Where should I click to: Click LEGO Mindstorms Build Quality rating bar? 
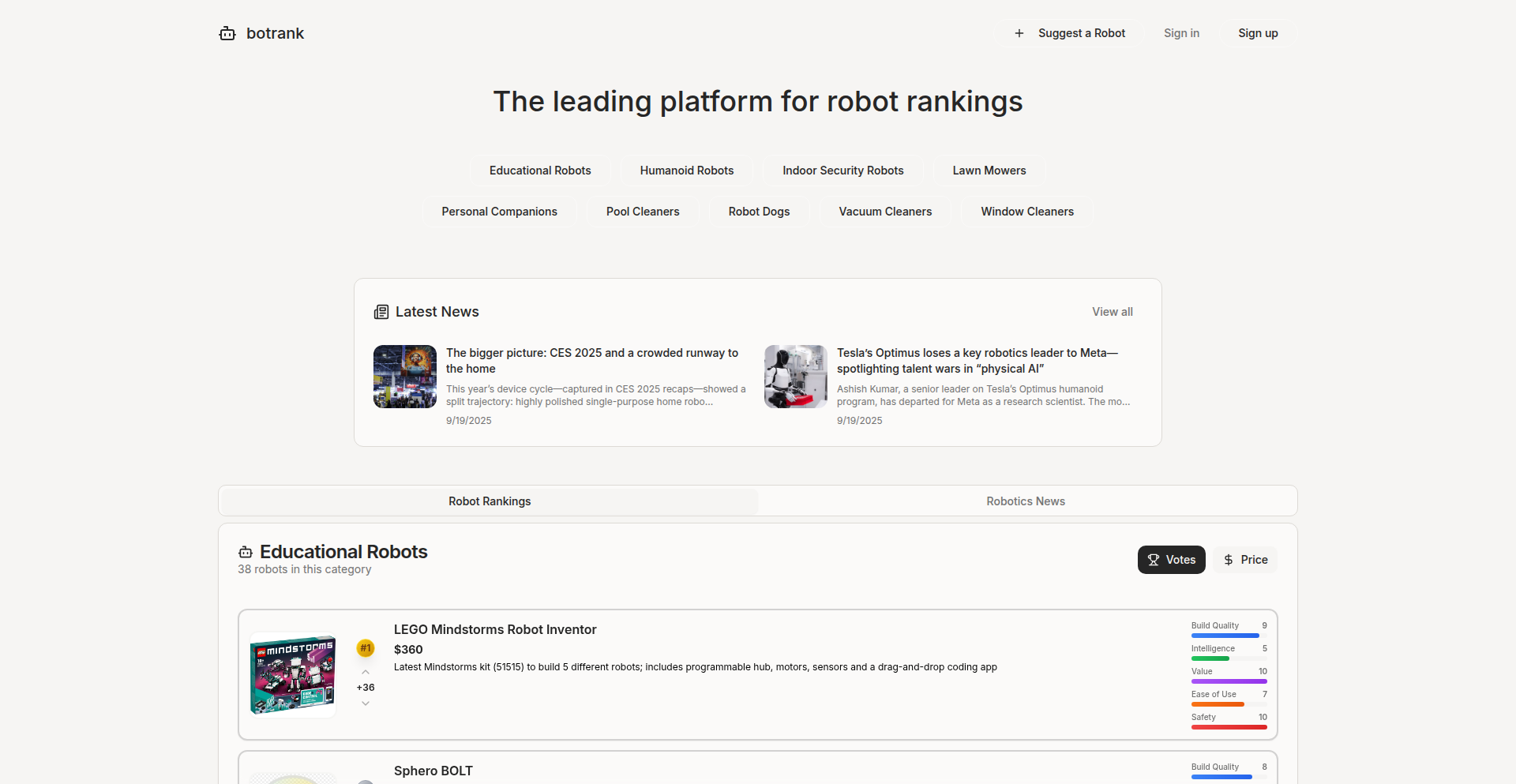click(x=1229, y=636)
